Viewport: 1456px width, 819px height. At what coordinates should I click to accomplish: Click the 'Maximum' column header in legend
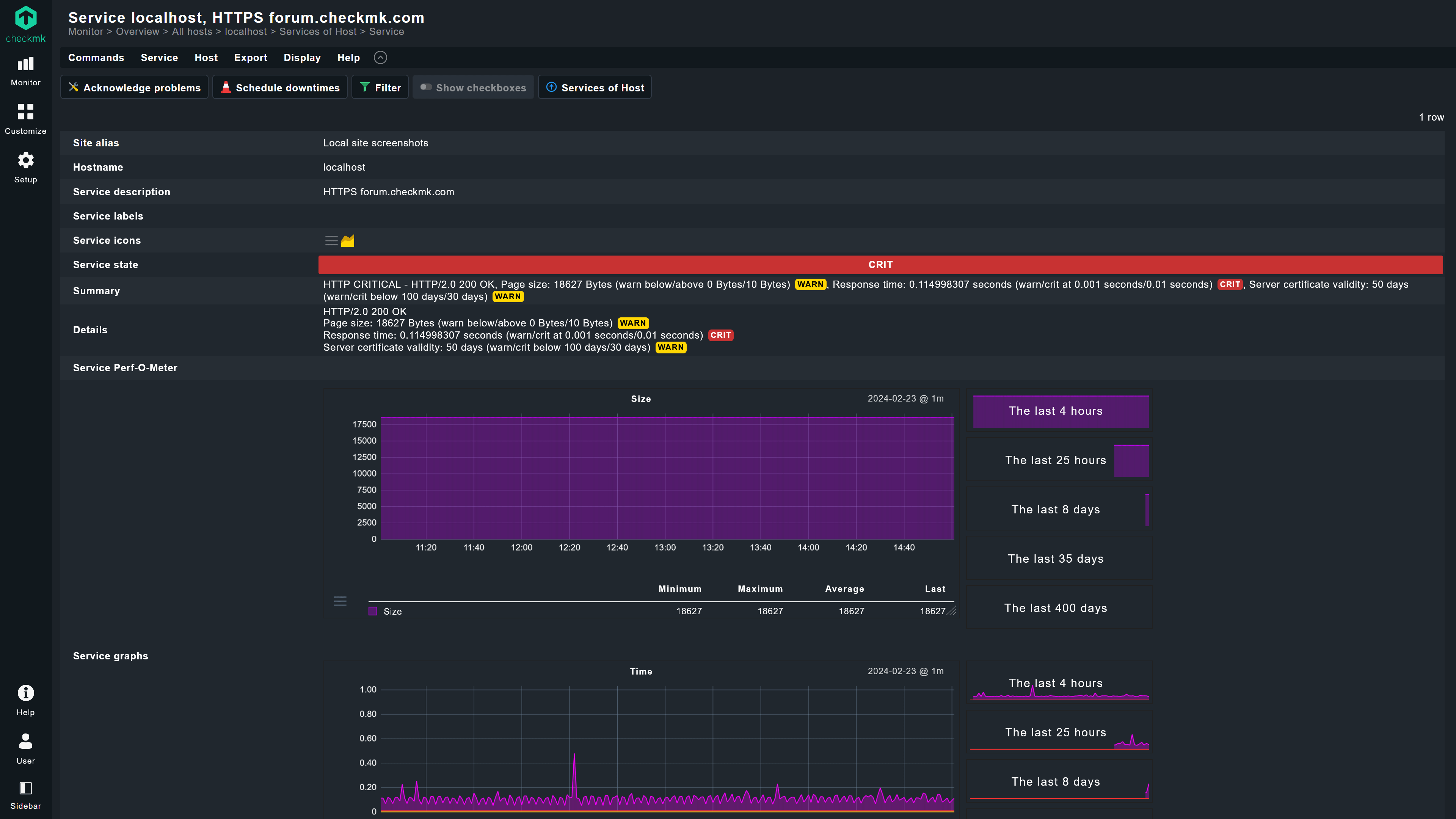click(x=760, y=589)
